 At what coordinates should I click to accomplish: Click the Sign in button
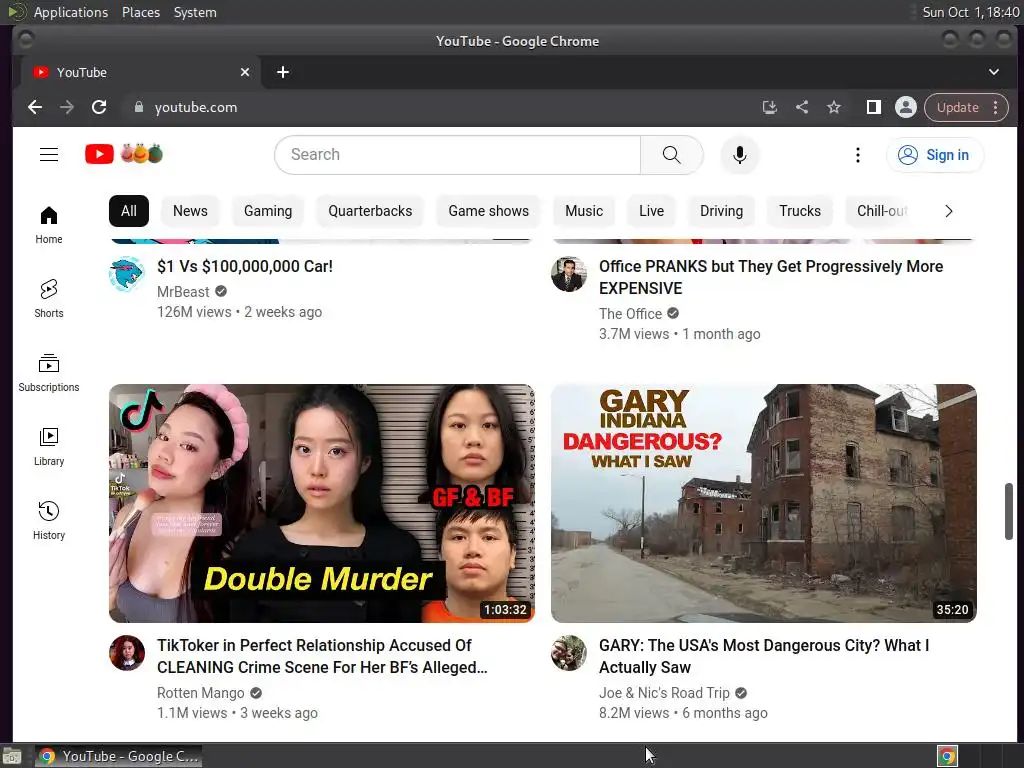[935, 155]
